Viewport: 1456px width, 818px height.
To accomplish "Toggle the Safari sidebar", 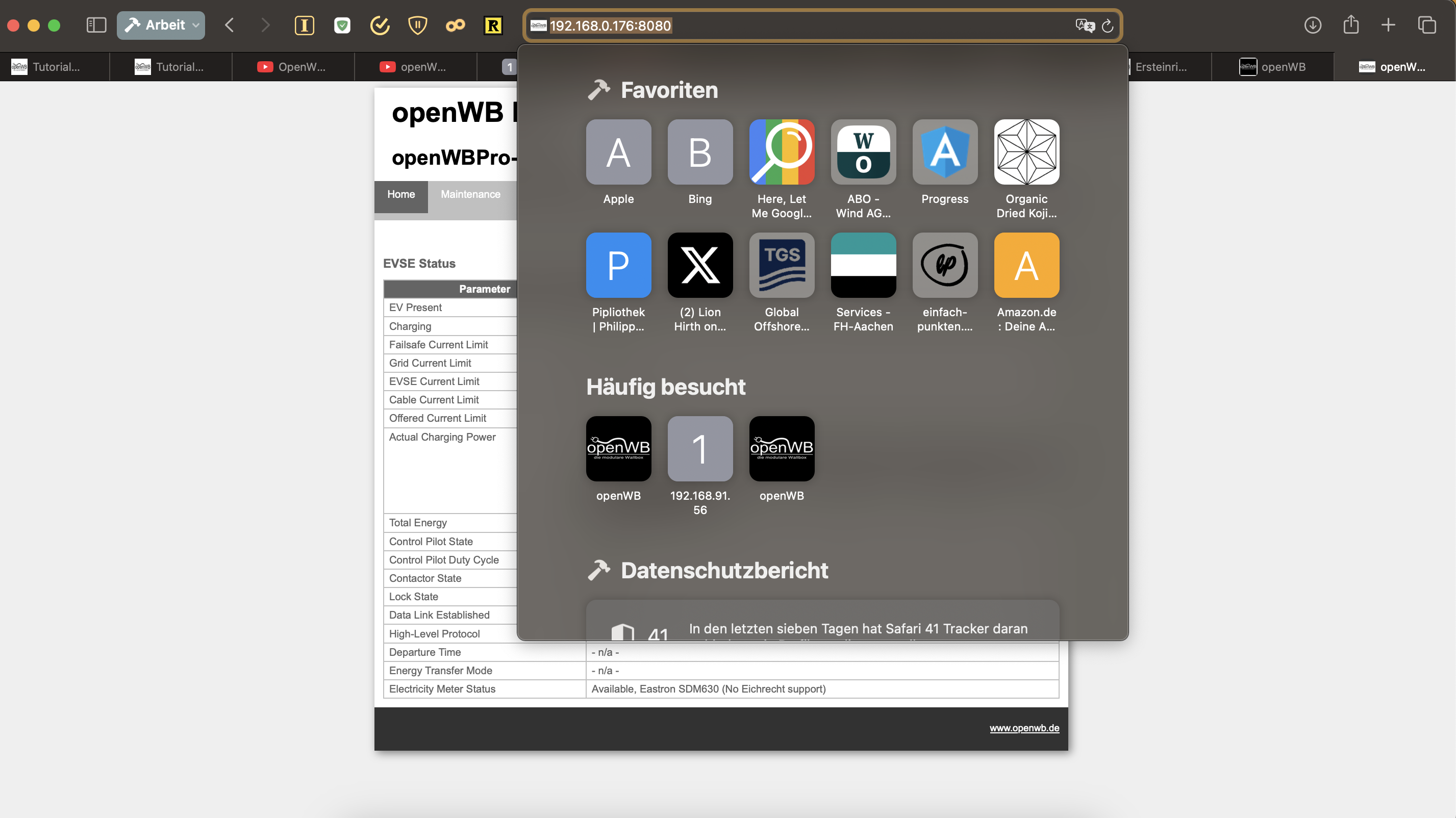I will 96,25.
